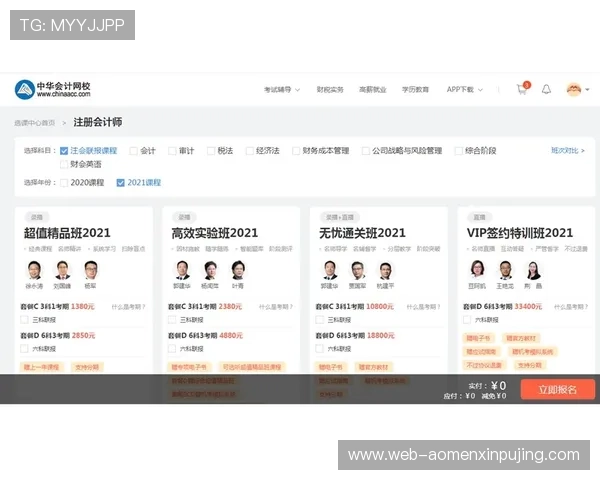The height and width of the screenshot is (480, 600).
Task: Click the 33400元 price text
Action: (x=528, y=307)
